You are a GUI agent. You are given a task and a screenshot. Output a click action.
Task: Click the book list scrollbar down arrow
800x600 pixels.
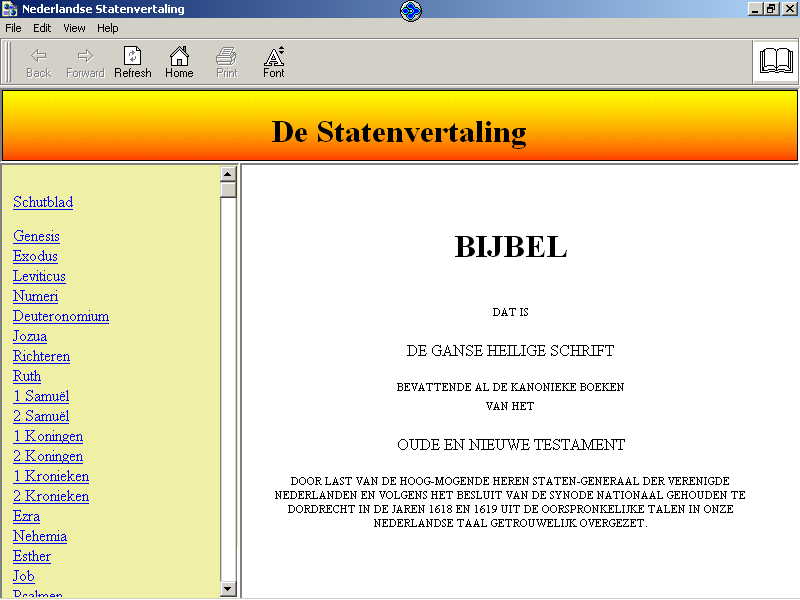click(228, 589)
